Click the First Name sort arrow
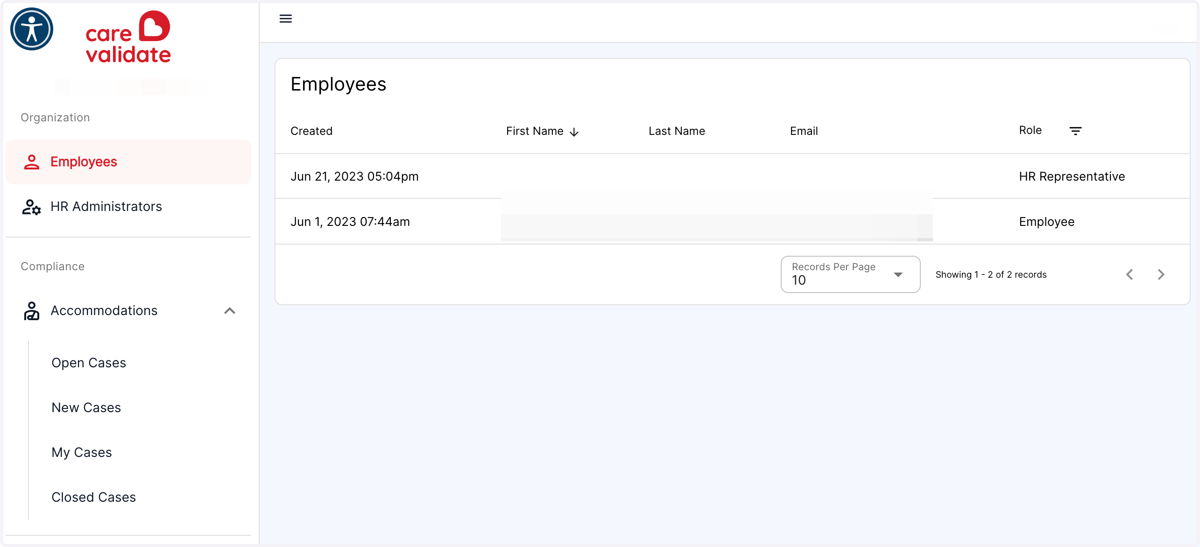This screenshot has height=547, width=1200. point(574,132)
